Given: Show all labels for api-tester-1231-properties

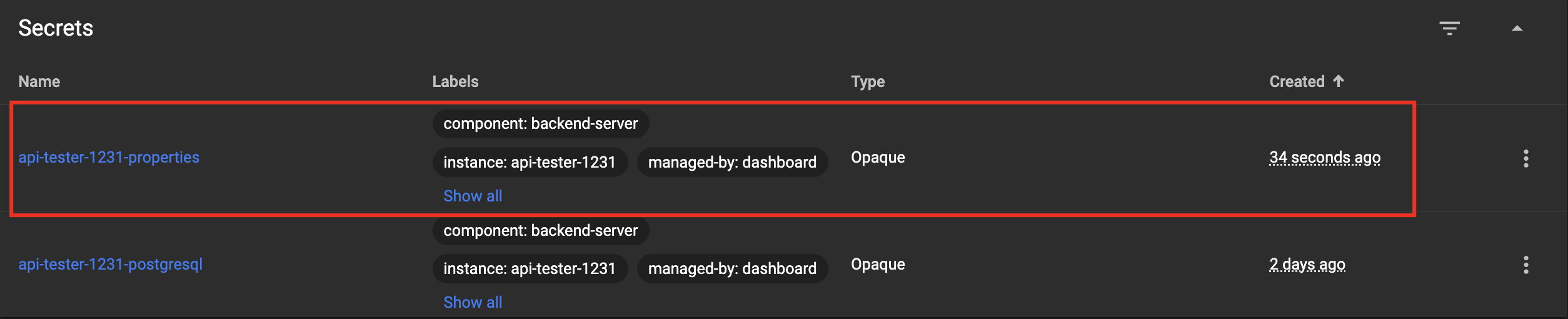Looking at the screenshot, I should tap(473, 196).
